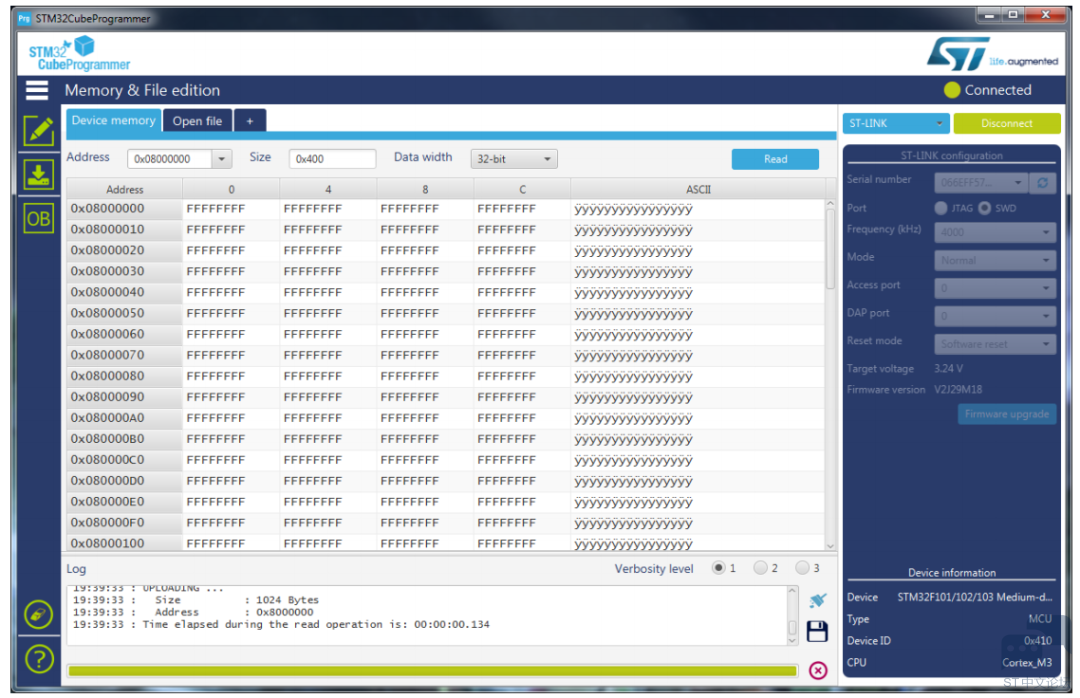Open Erasing & Programming download icon
The height and width of the screenshot is (698, 1080).
click(38, 175)
